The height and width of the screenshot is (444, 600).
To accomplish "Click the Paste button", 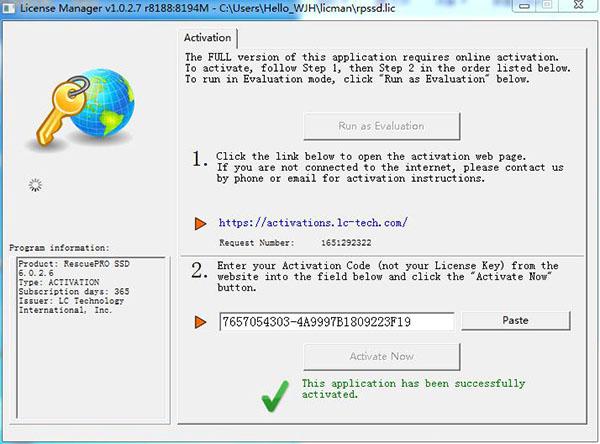I will (515, 321).
